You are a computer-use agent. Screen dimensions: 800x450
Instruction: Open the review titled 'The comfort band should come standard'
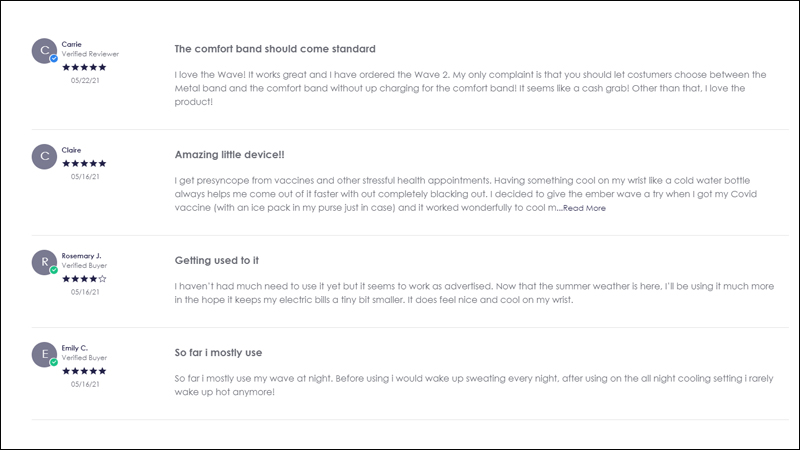point(275,49)
